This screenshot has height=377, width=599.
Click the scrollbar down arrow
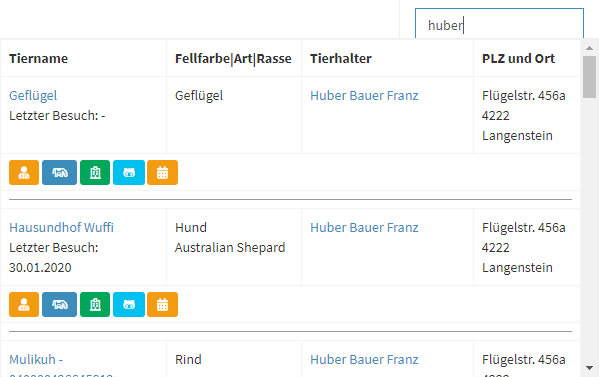click(589, 368)
